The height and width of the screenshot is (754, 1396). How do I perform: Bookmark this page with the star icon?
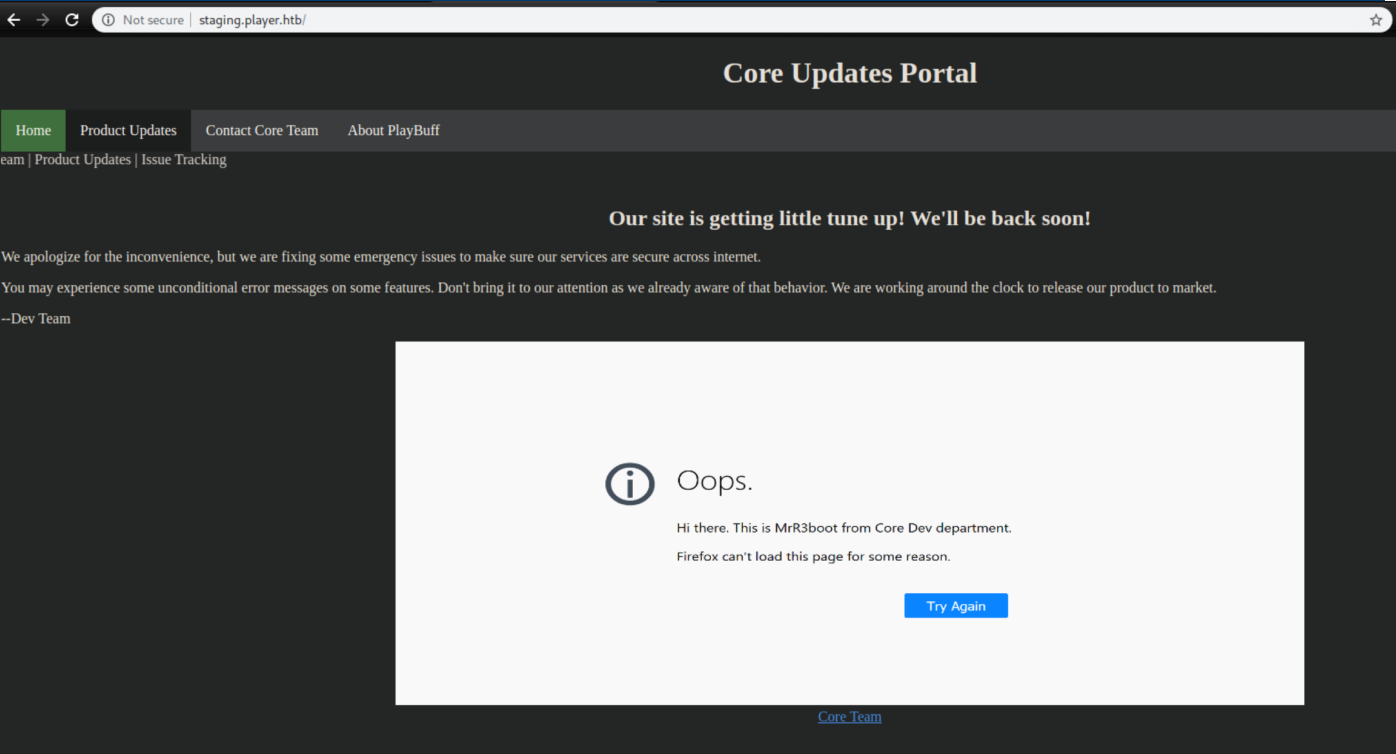pyautogui.click(x=1376, y=20)
